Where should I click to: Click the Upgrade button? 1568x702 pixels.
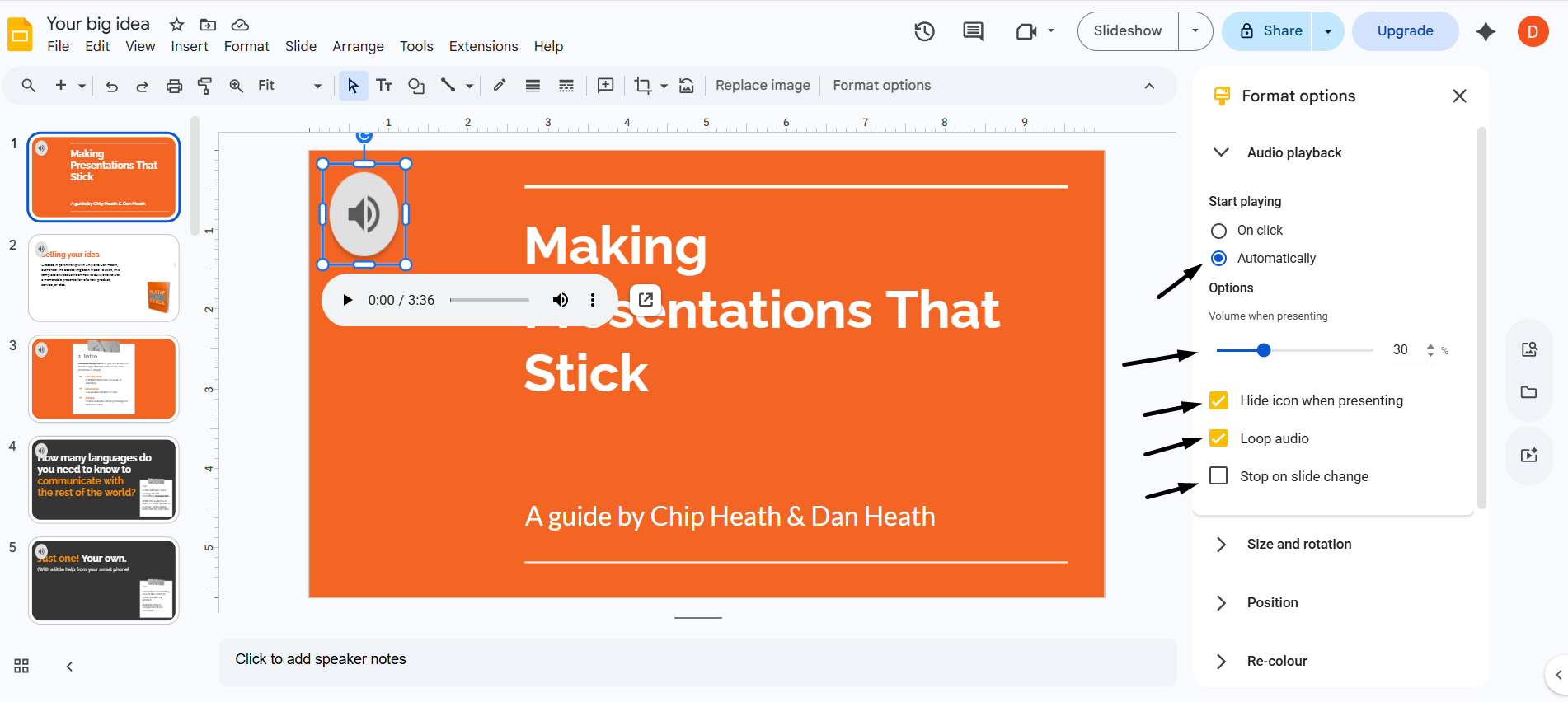[1405, 31]
